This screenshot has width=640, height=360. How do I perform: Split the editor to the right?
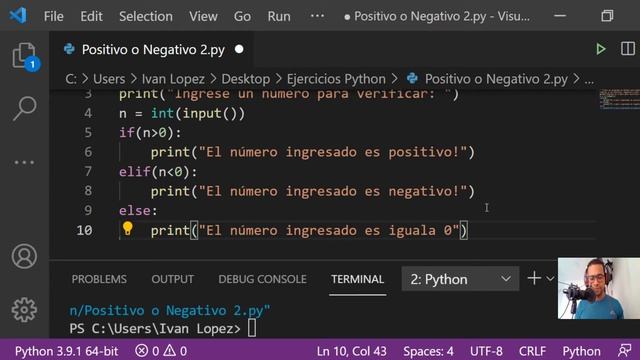(x=628, y=49)
